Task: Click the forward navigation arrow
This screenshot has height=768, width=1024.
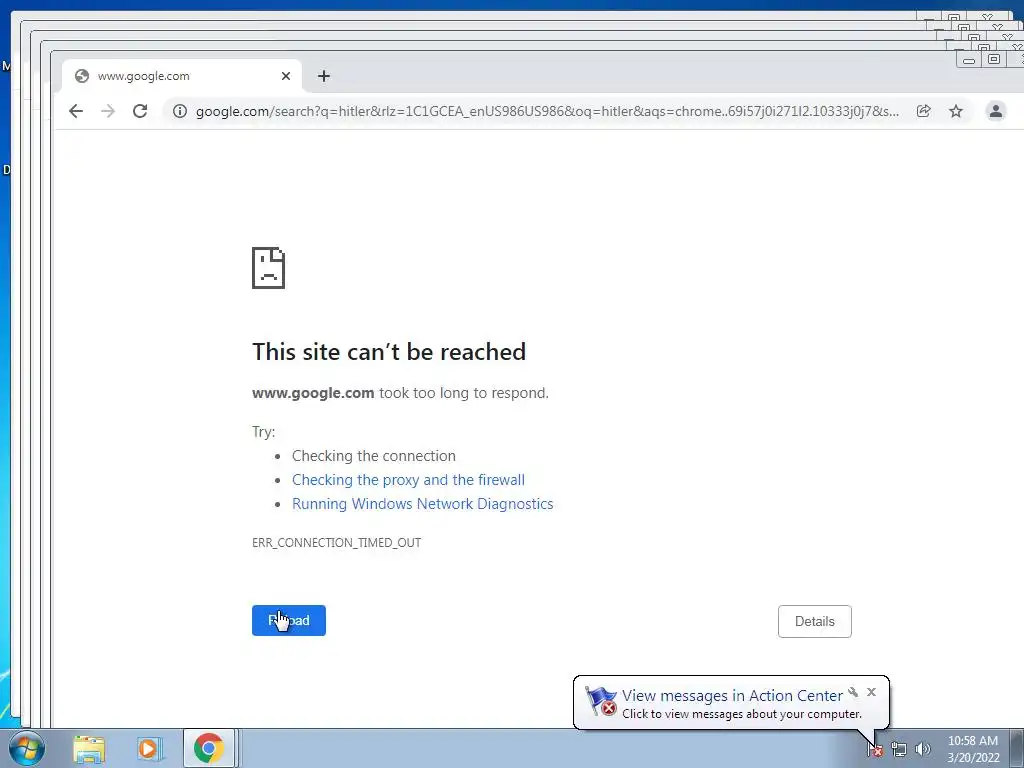Action: [x=108, y=111]
